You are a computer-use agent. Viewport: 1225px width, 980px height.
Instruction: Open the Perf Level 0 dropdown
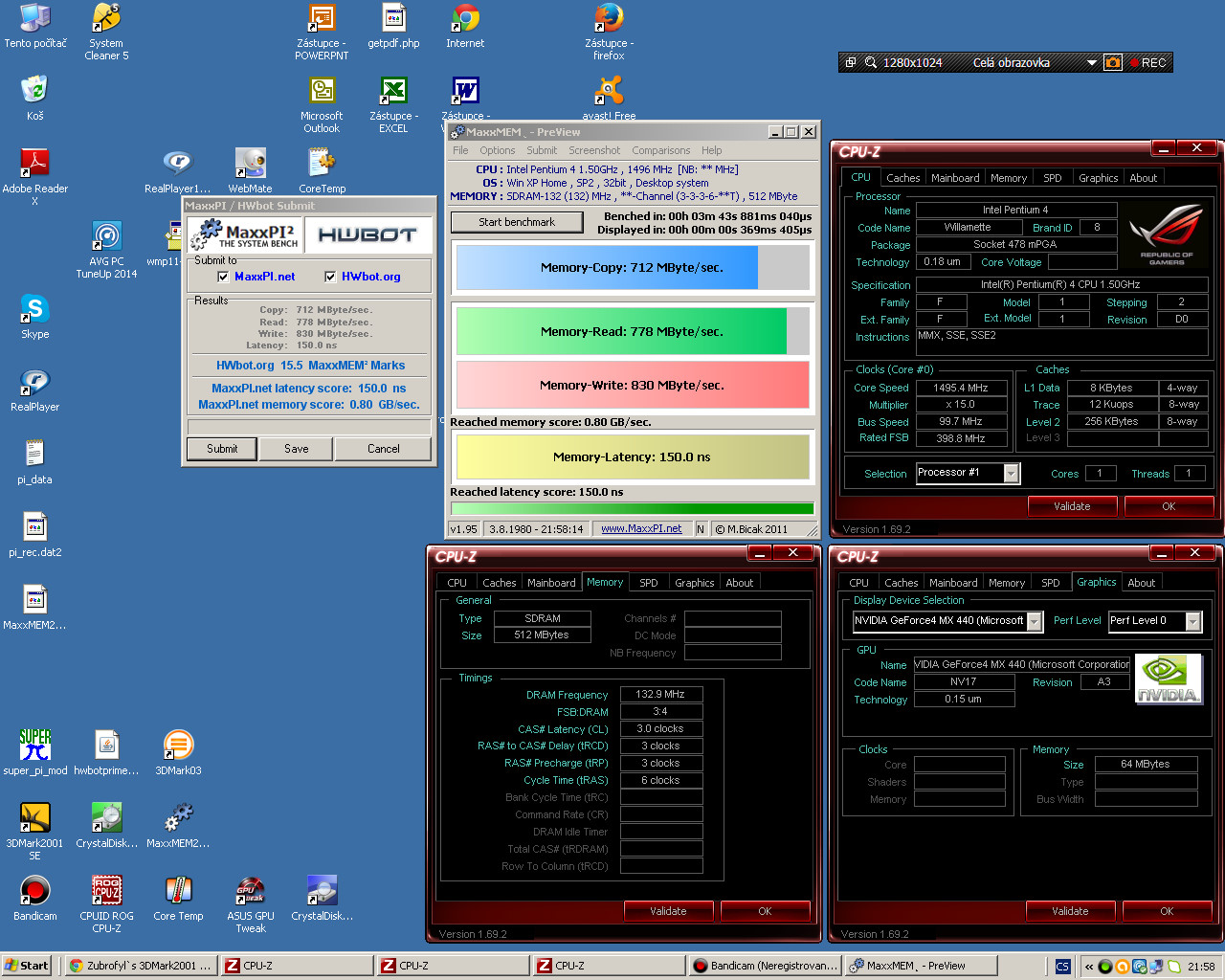(1192, 621)
